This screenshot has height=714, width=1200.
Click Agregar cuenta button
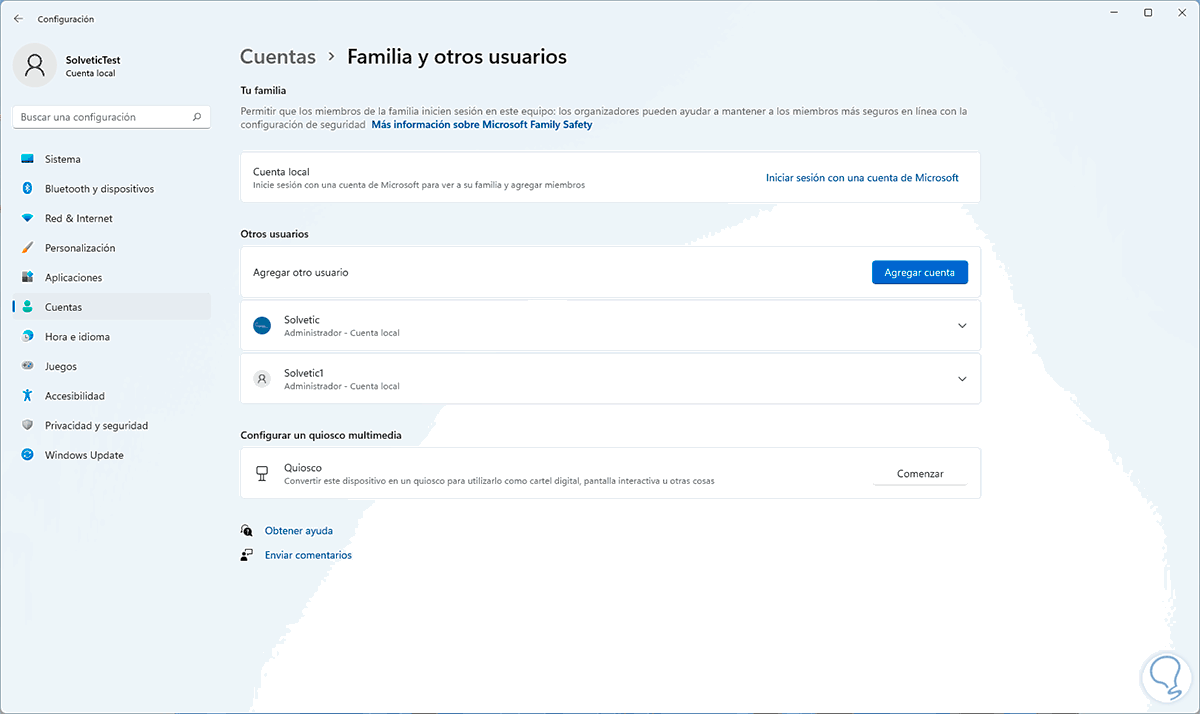[x=919, y=272]
